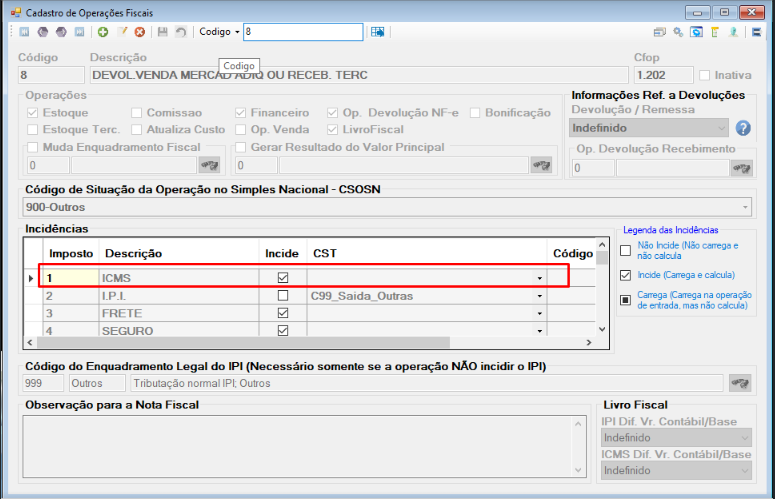Click the undo arrow icon
The image size is (775, 499).
click(x=181, y=32)
